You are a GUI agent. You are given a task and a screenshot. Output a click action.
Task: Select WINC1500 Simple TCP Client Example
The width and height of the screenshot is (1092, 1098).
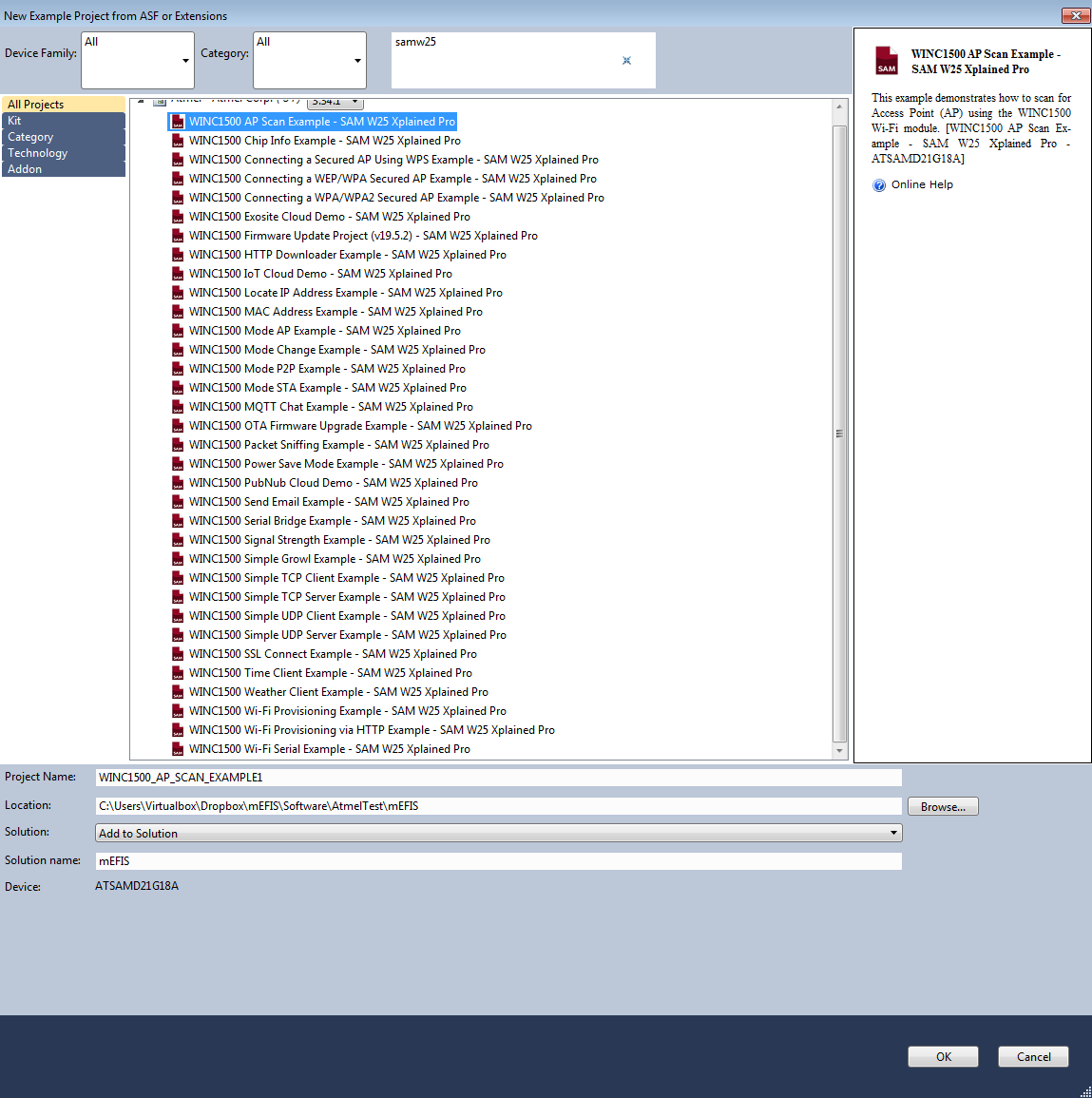point(347,578)
